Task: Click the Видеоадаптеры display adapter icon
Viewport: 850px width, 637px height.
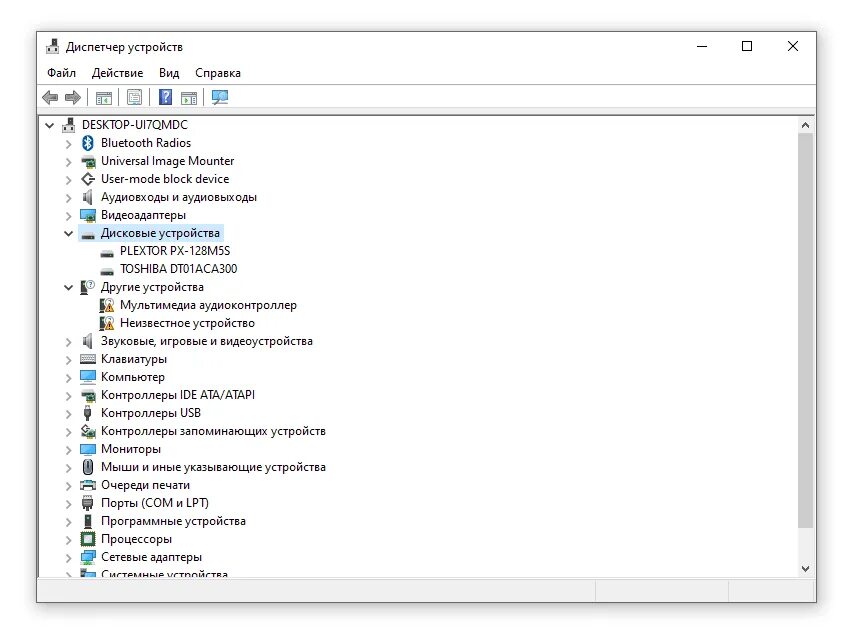Action: point(88,215)
